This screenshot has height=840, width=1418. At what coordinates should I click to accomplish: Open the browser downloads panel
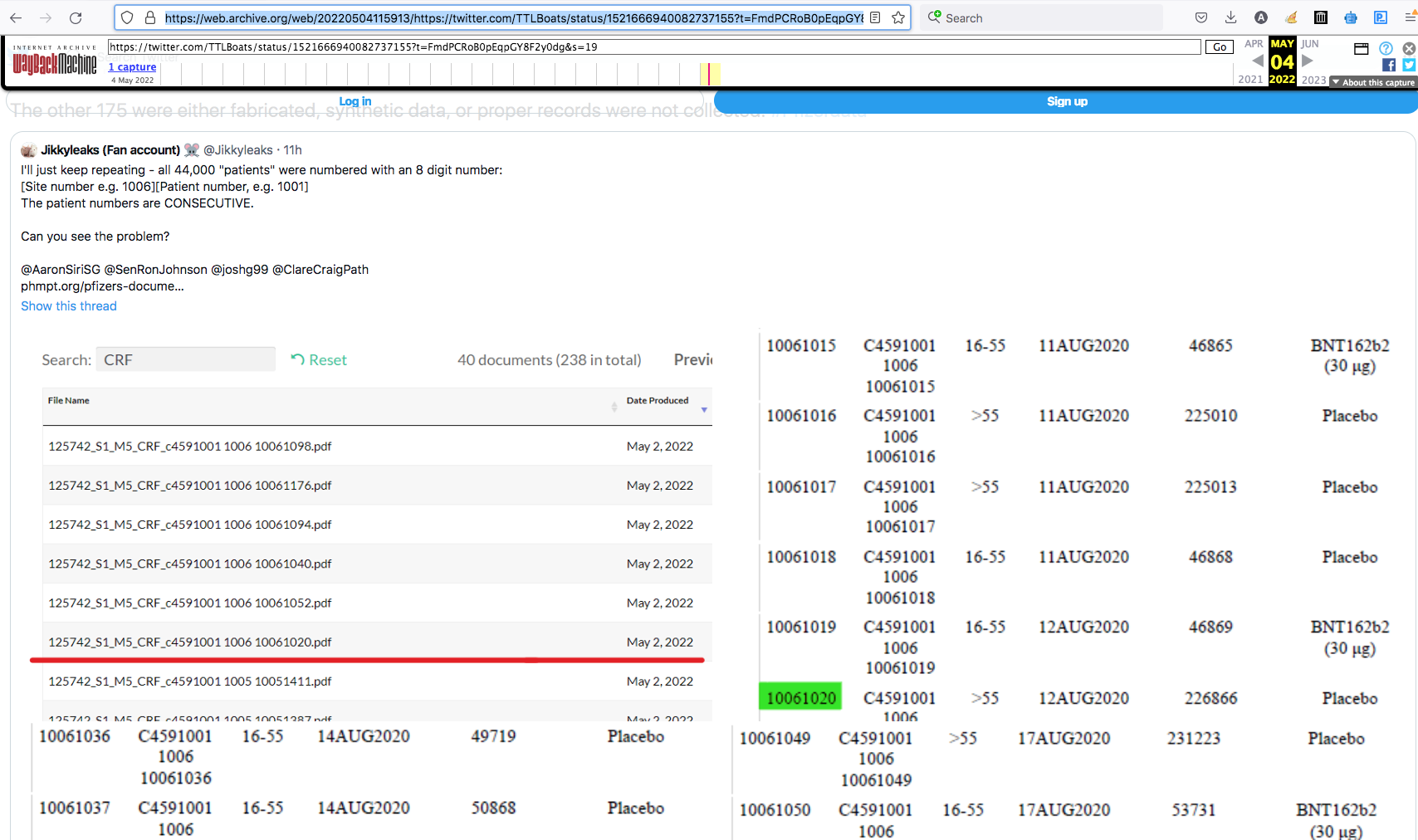(1230, 17)
